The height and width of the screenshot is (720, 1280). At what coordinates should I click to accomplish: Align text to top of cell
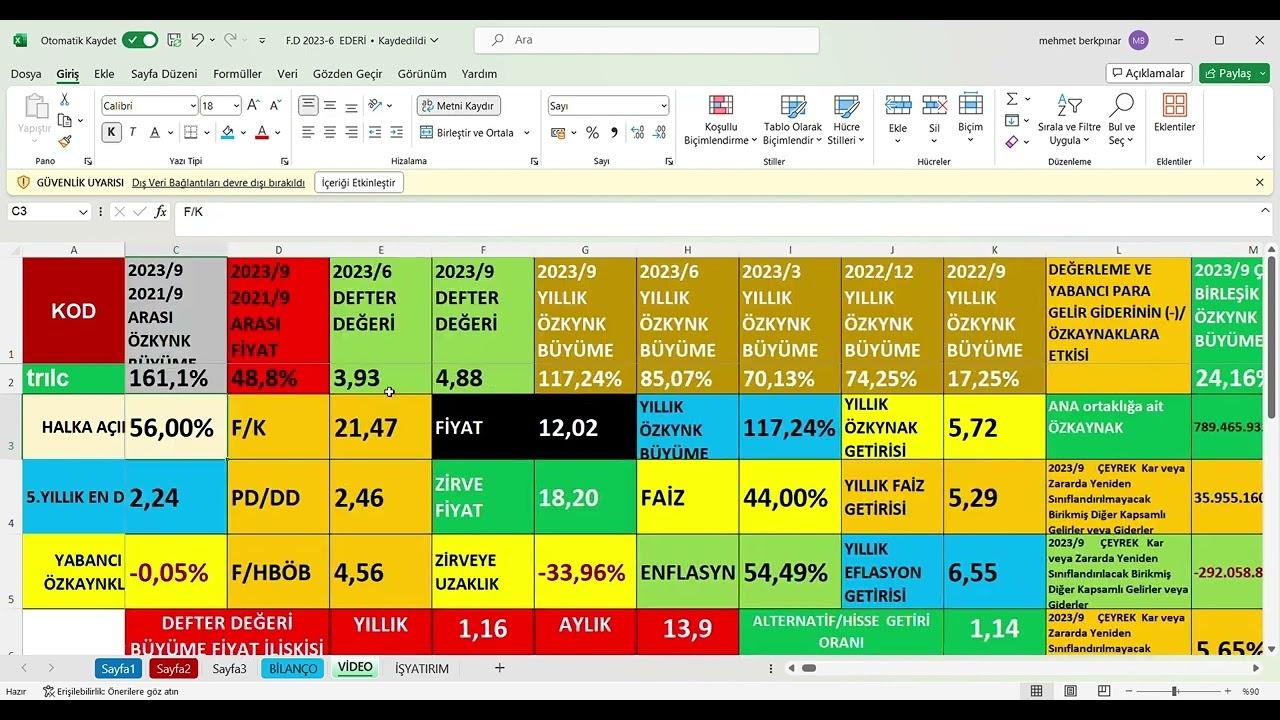[x=308, y=105]
